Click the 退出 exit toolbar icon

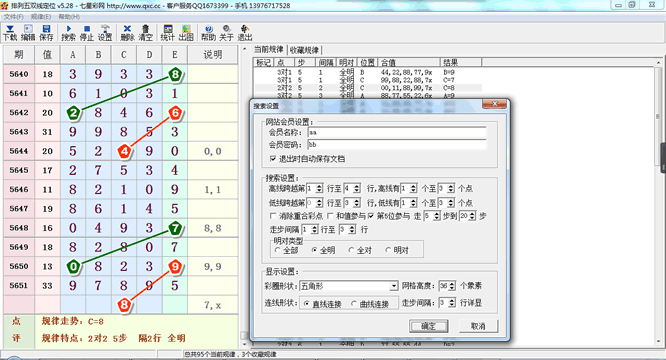pyautogui.click(x=245, y=33)
